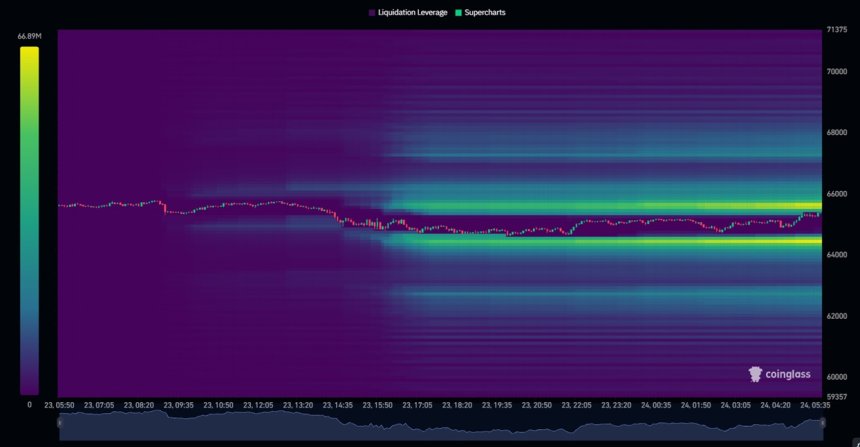Click the 23, 08:20 time axis label

(x=139, y=405)
